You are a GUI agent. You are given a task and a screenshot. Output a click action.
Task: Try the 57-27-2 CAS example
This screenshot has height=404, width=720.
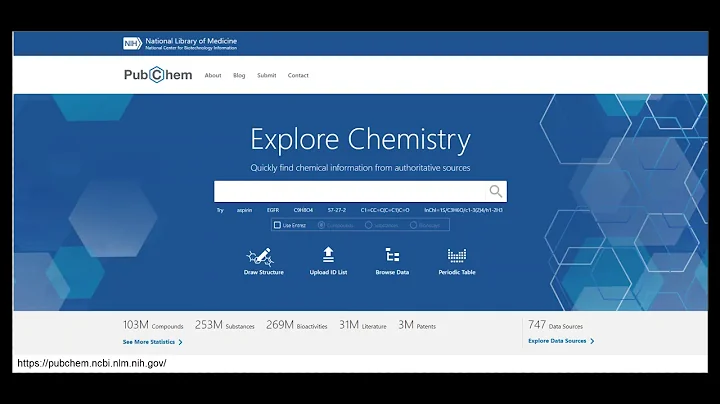(x=337, y=210)
